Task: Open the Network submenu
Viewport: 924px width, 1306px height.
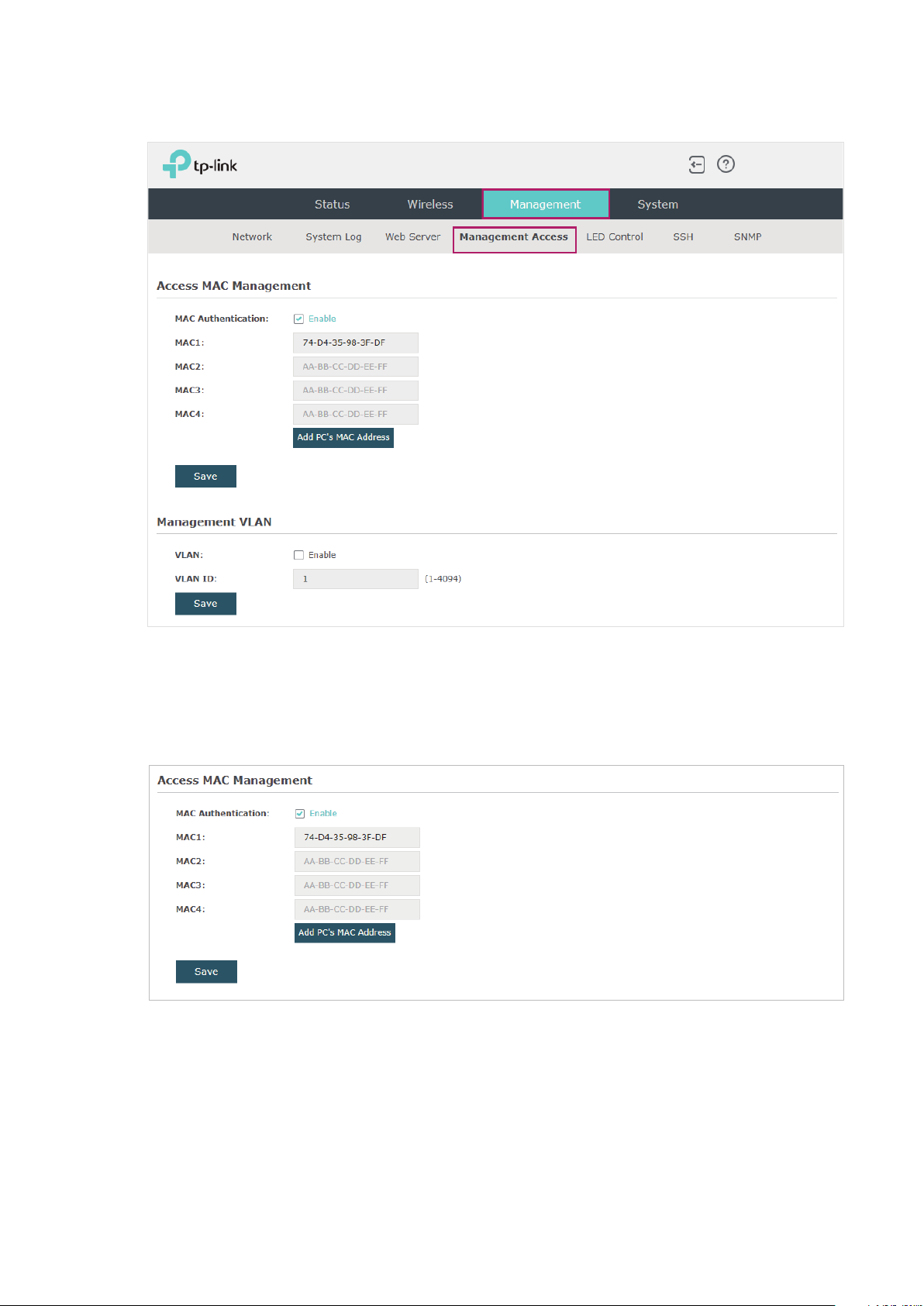Action: (x=252, y=237)
